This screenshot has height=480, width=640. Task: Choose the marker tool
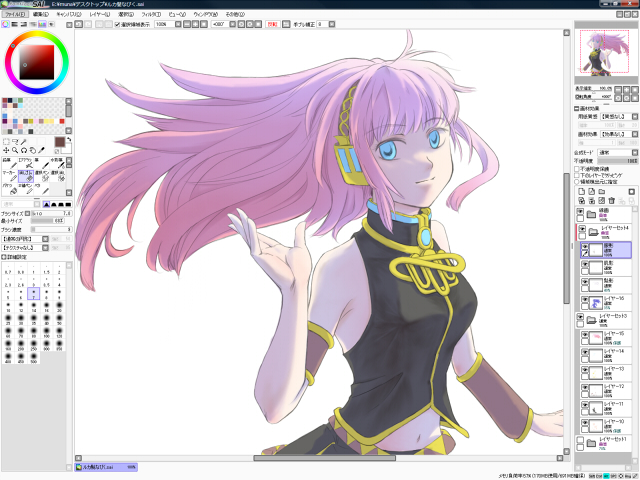[10, 176]
